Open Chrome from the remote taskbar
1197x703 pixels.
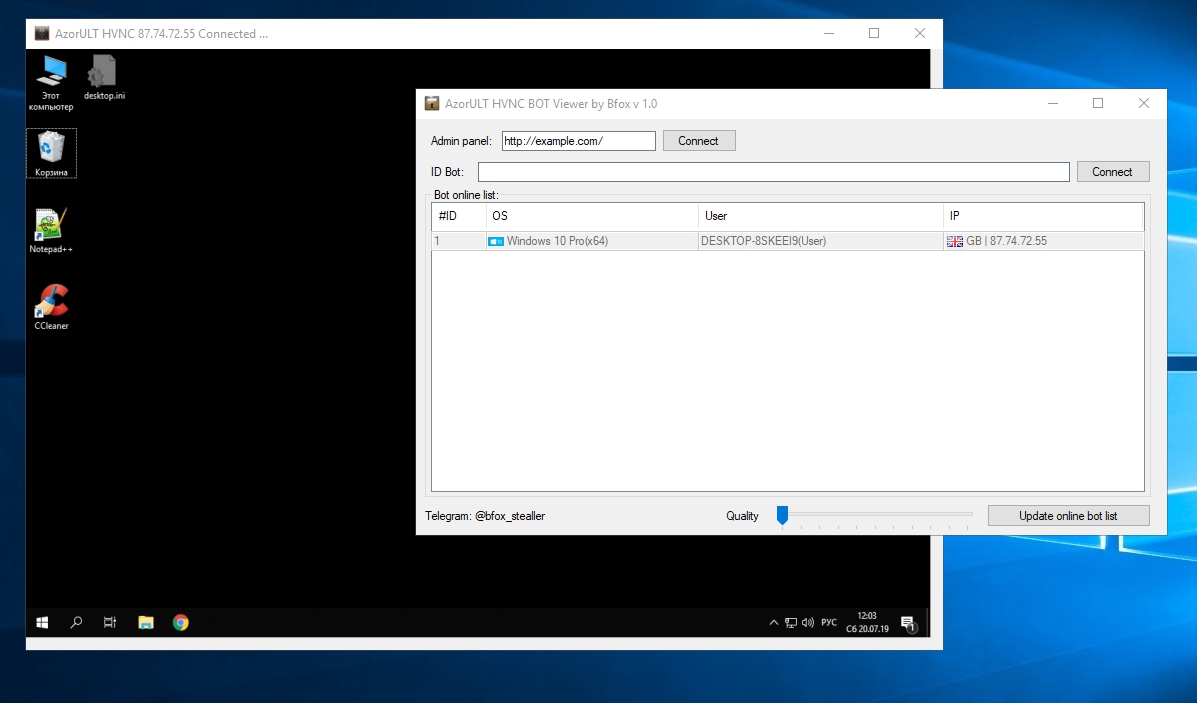pos(180,622)
